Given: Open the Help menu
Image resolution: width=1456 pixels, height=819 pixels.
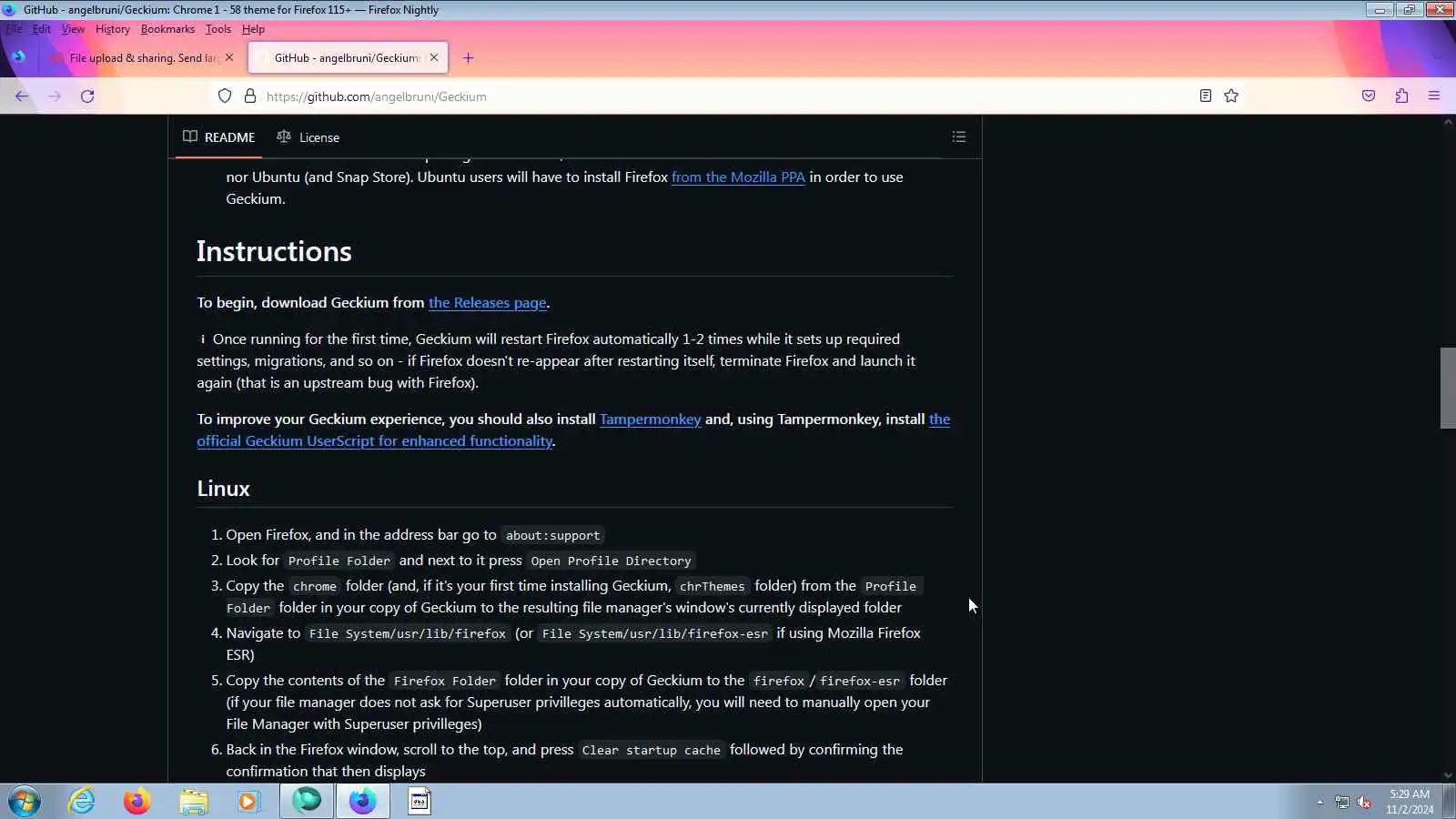Looking at the screenshot, I should (x=253, y=29).
